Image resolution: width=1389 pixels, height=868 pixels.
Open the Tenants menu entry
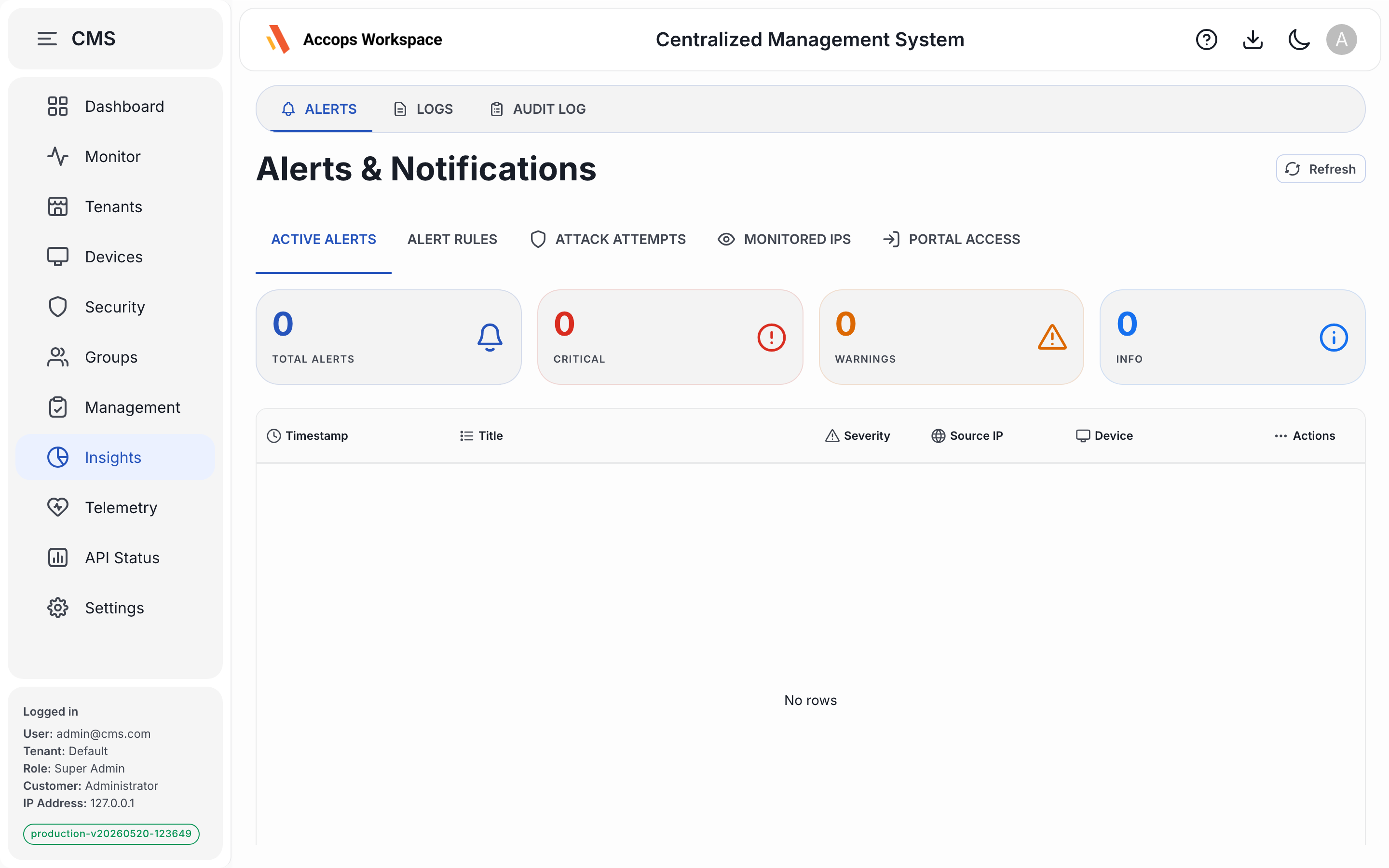(x=115, y=207)
